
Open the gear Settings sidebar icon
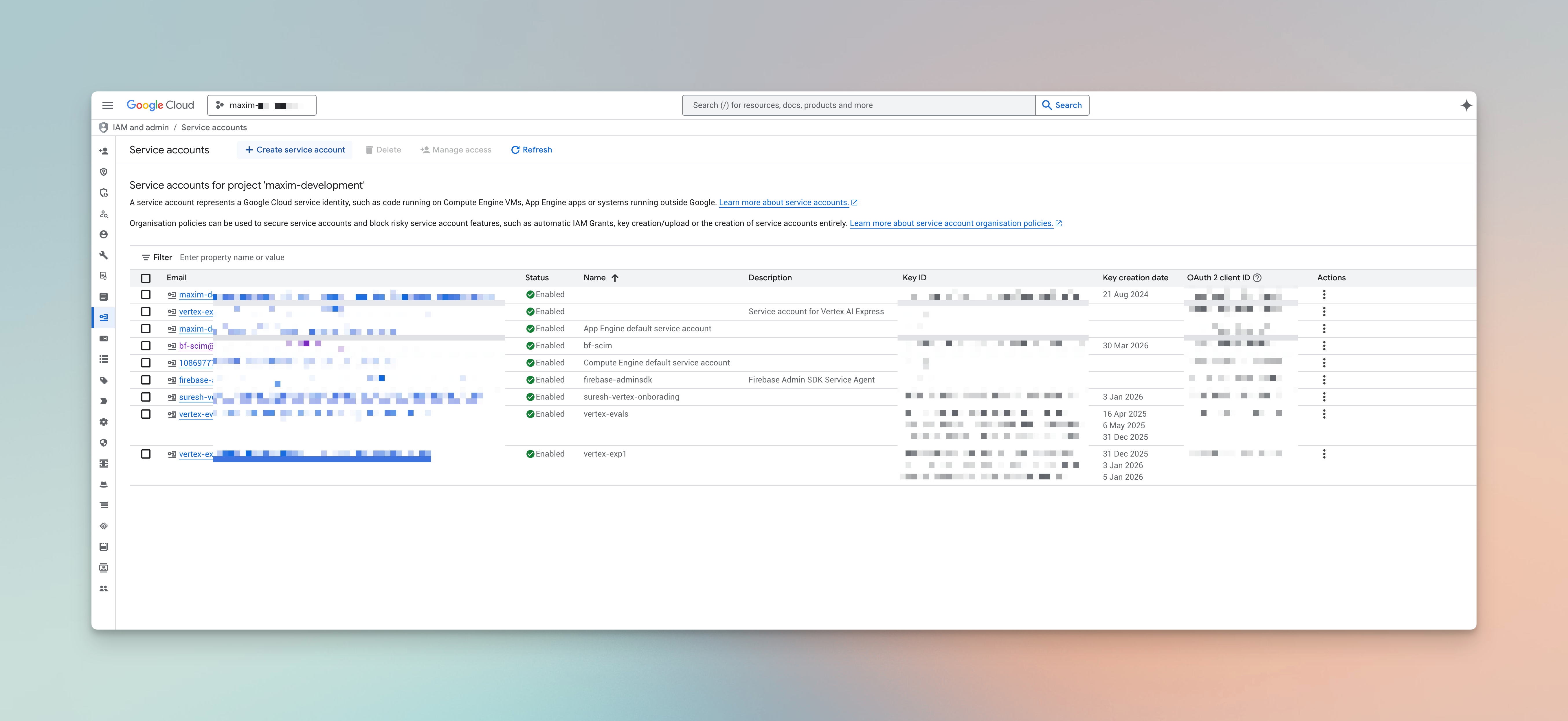click(x=104, y=422)
